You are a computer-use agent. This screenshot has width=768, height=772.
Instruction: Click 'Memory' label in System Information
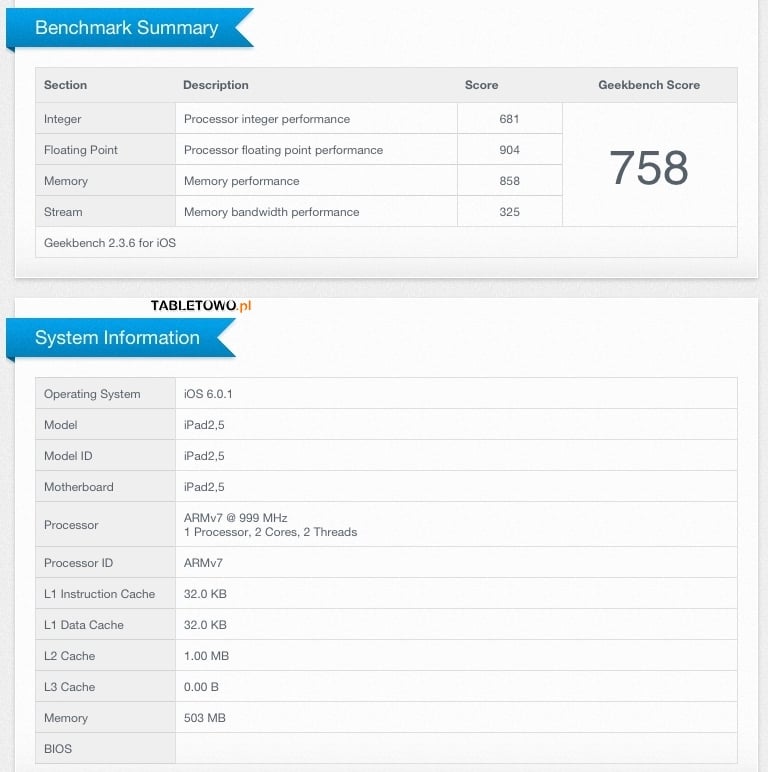[x=65, y=718]
